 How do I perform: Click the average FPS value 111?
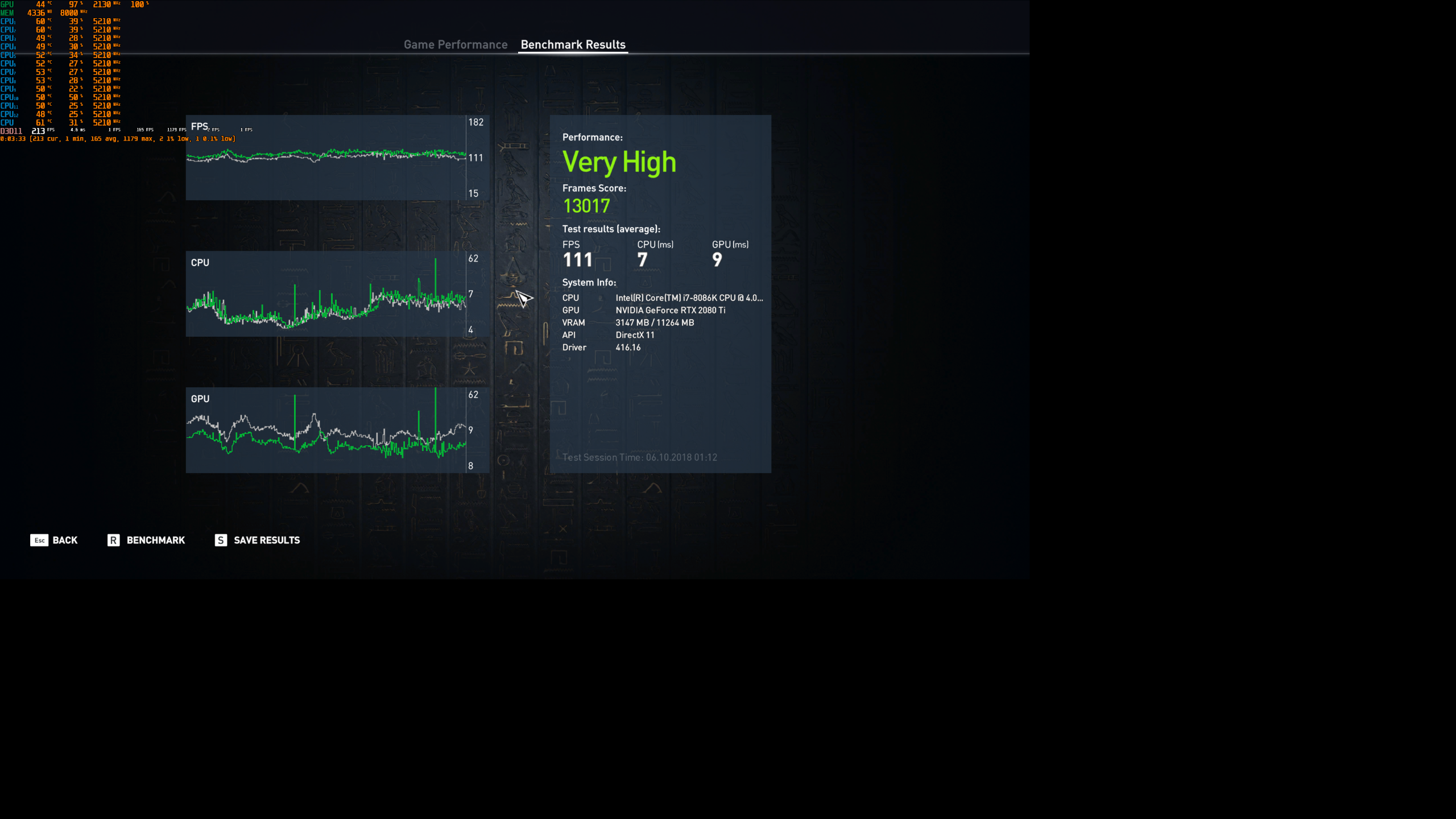[x=577, y=260]
